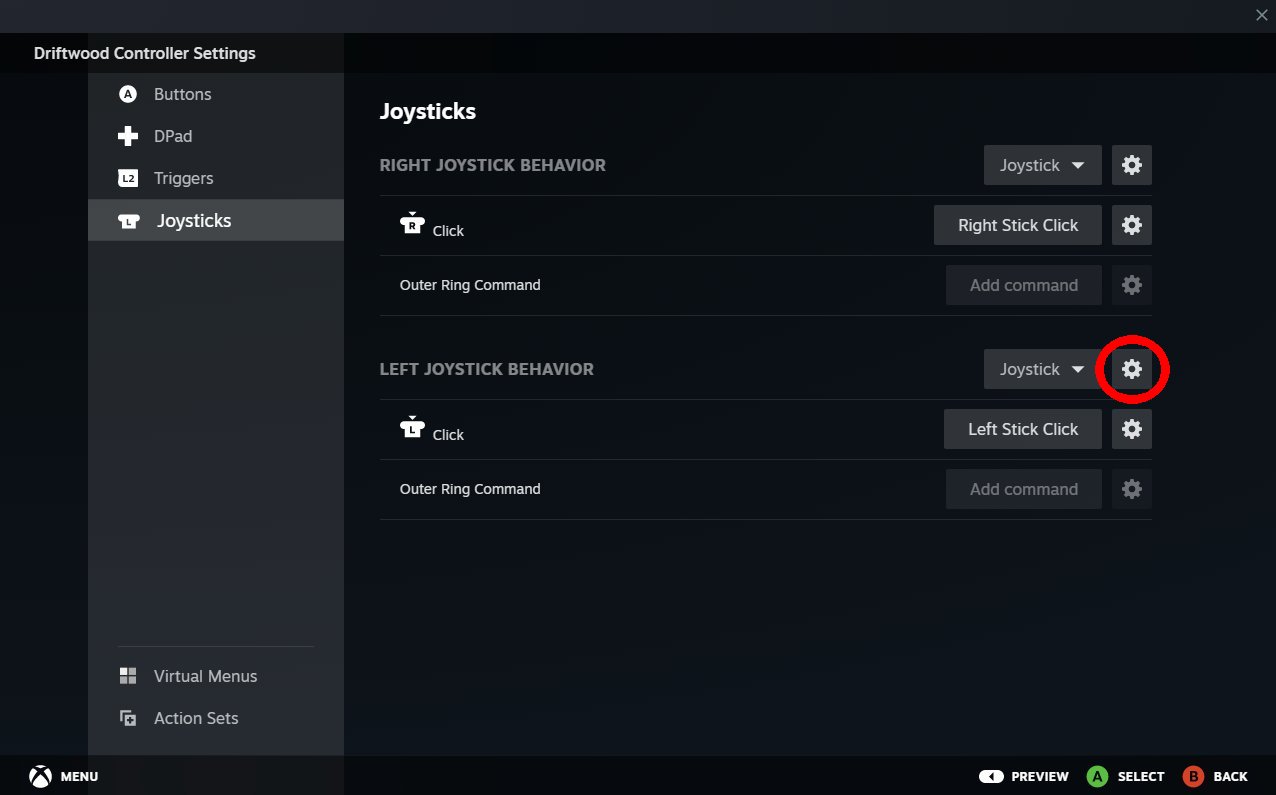Click Outer Ring Command under right joystick

[470, 285]
